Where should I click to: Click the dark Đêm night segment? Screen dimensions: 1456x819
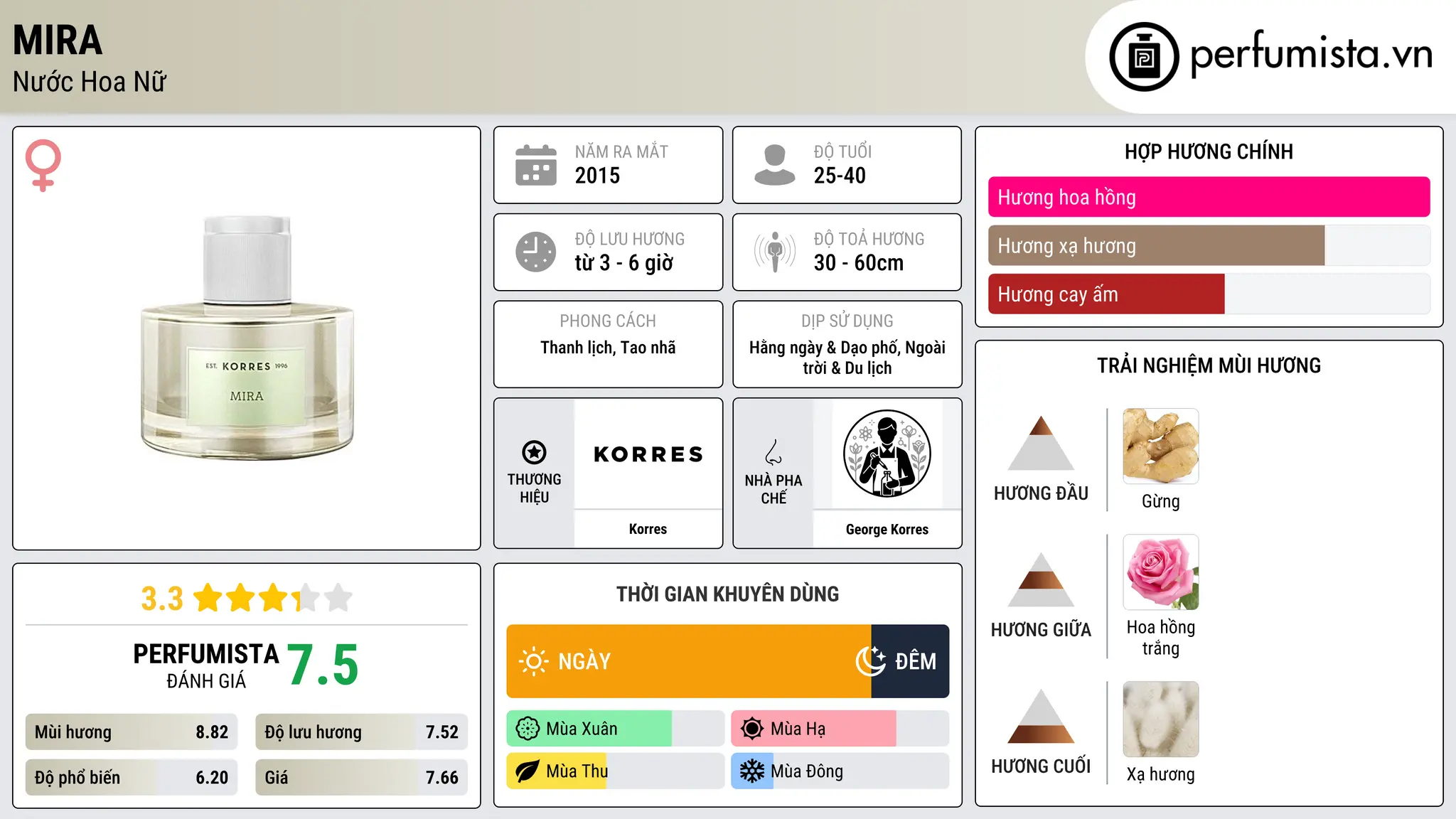pos(911,661)
